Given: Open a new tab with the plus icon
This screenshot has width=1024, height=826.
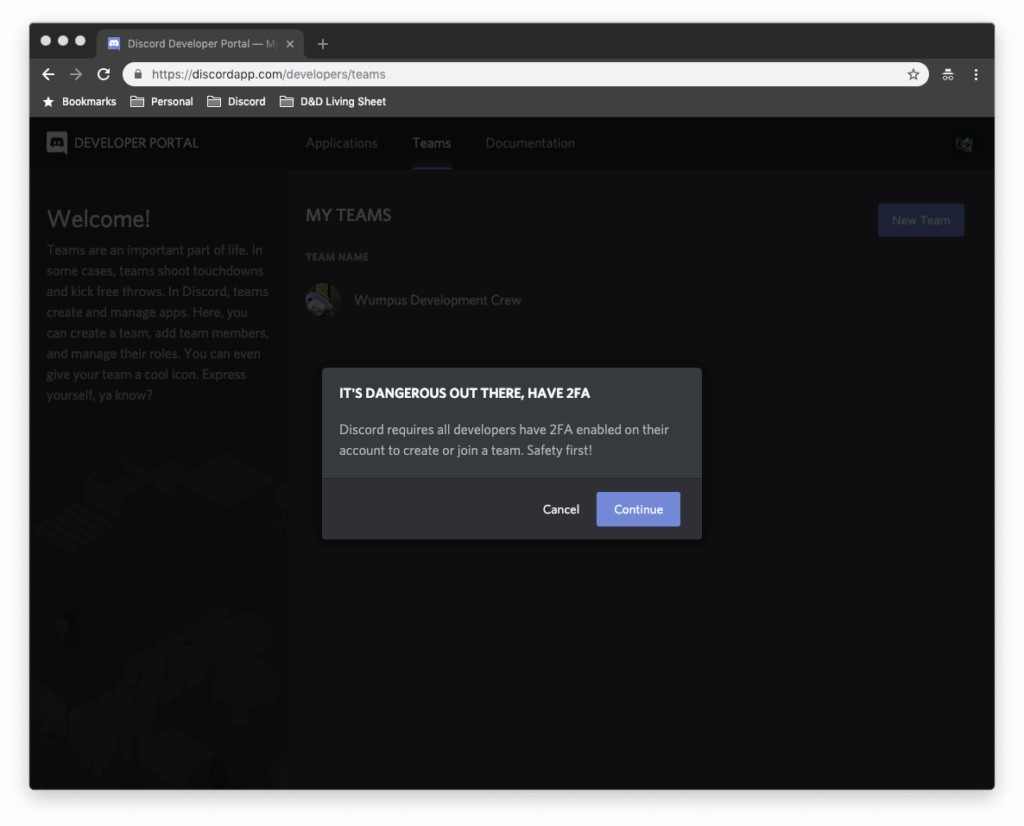Looking at the screenshot, I should pyautogui.click(x=323, y=44).
